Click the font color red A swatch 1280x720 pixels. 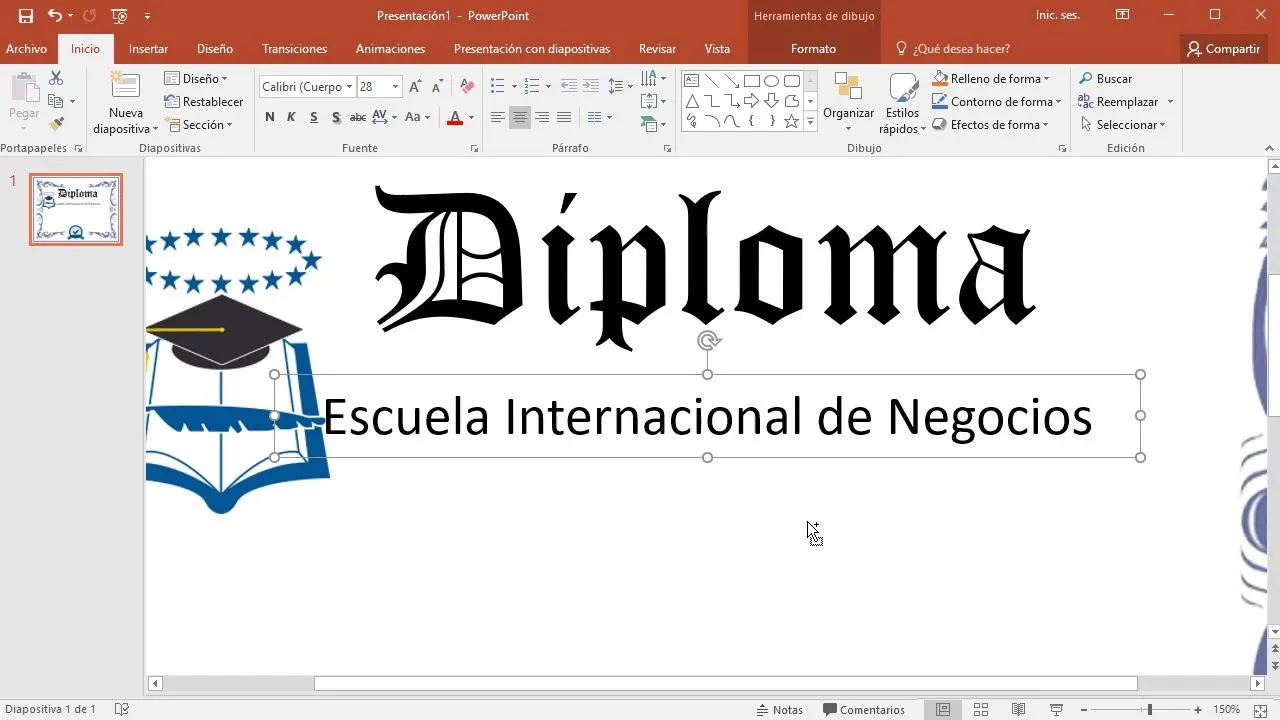[x=455, y=117]
